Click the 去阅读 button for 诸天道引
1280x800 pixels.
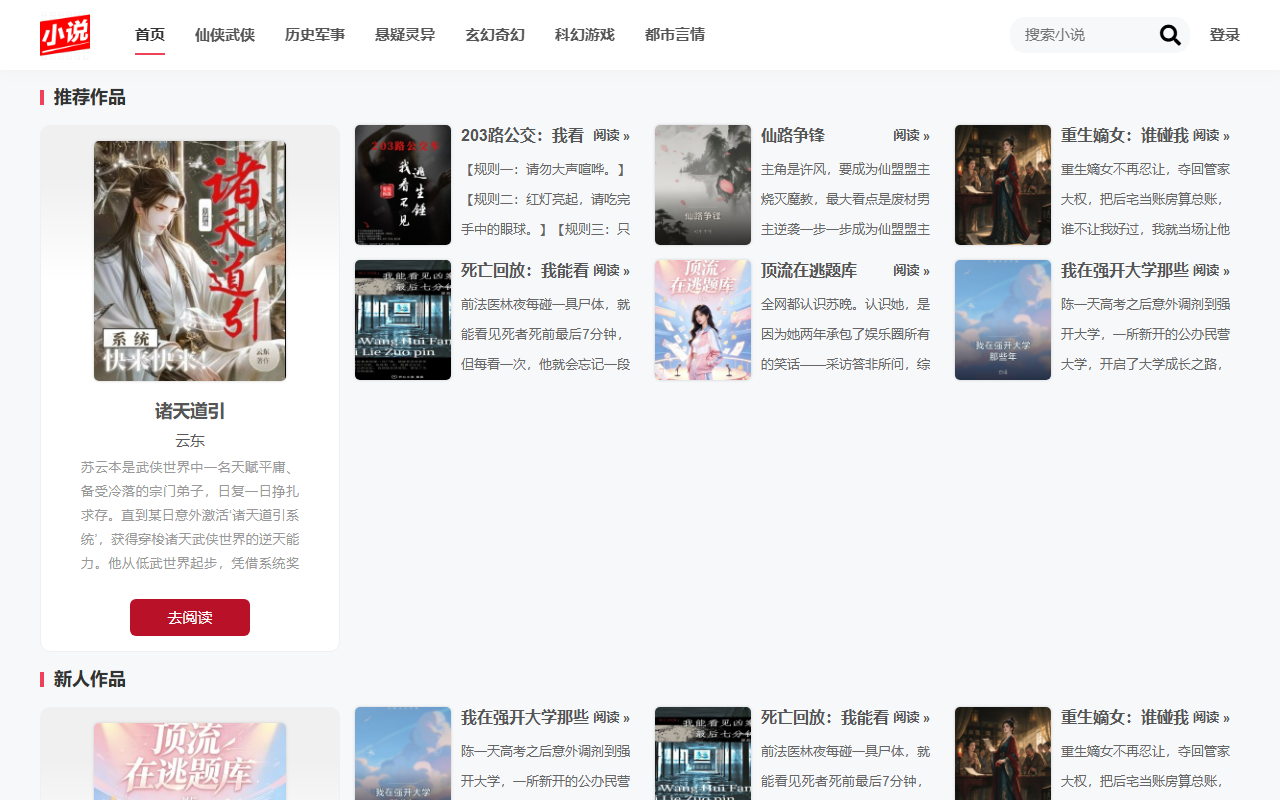click(x=190, y=617)
